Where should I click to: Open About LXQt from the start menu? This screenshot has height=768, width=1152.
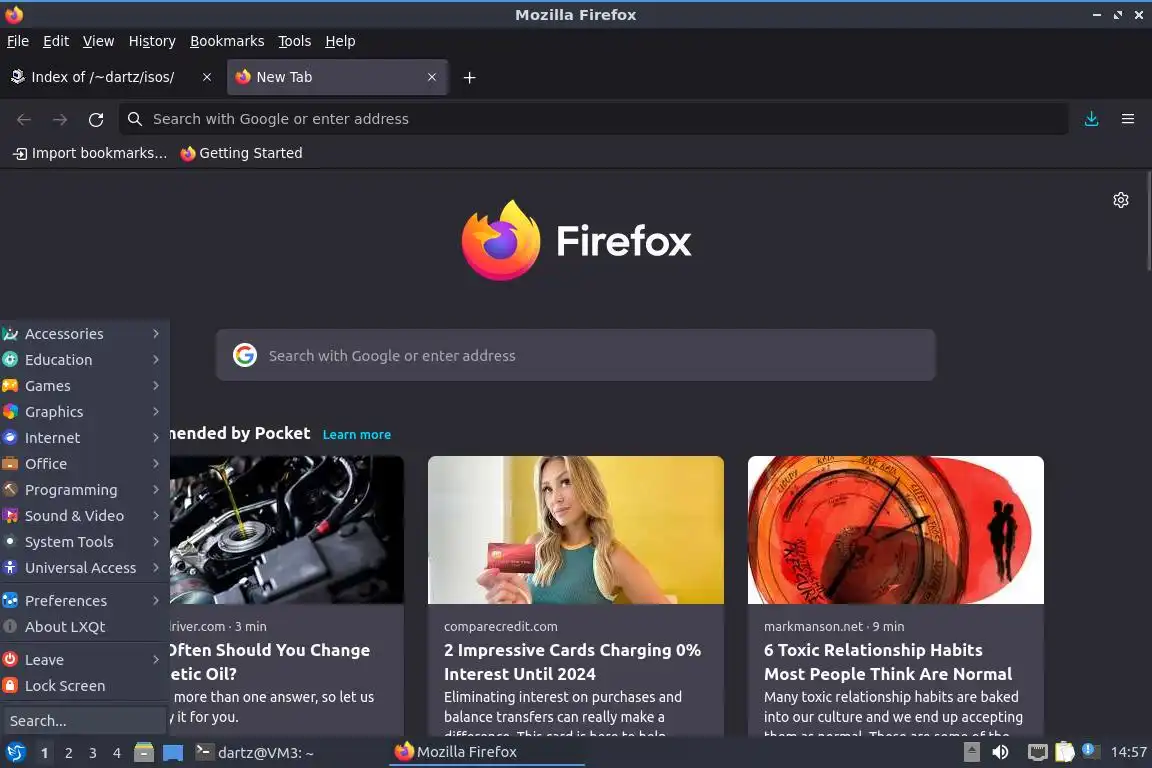pyautogui.click(x=84, y=627)
